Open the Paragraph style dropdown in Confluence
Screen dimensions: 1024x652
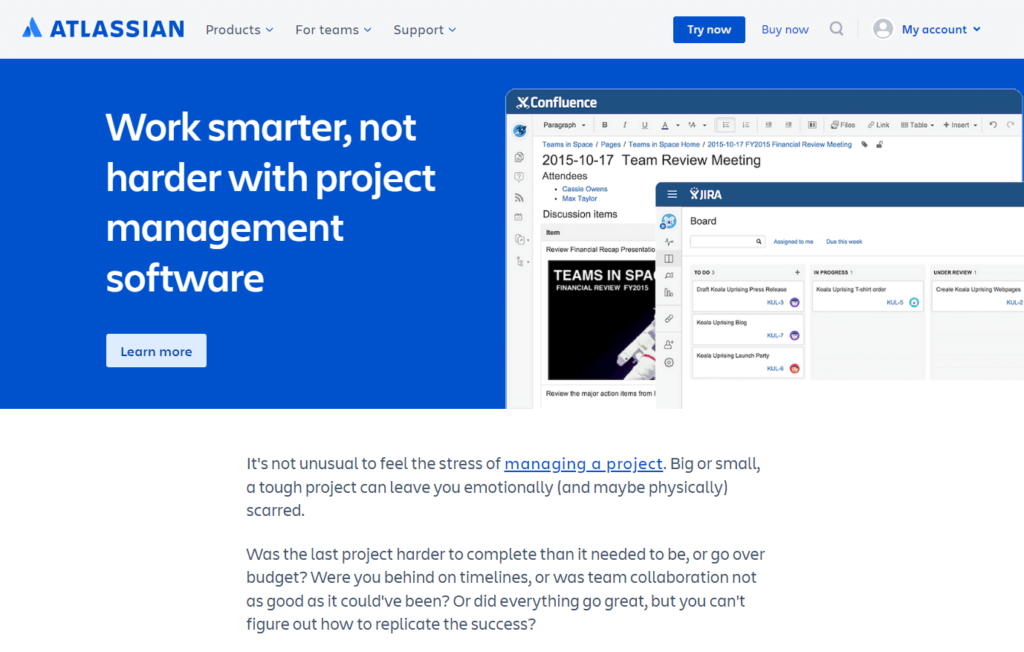click(x=565, y=125)
